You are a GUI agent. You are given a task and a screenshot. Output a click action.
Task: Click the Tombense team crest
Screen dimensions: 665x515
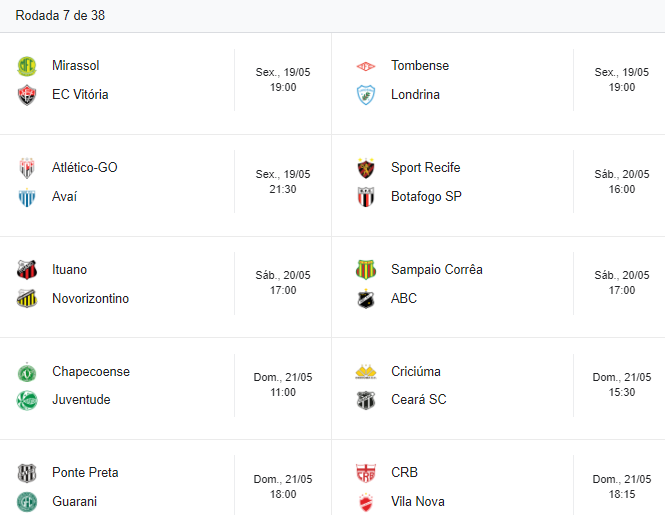366,66
